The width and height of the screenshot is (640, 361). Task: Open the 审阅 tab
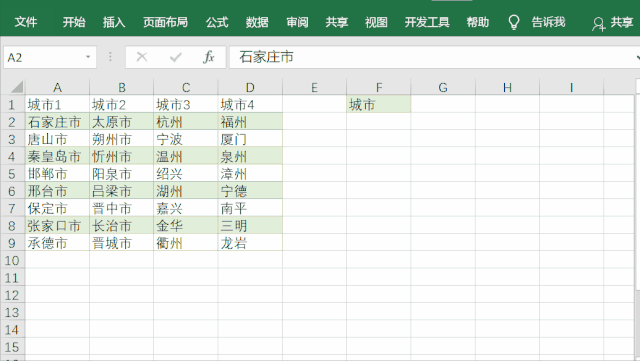pyautogui.click(x=297, y=22)
